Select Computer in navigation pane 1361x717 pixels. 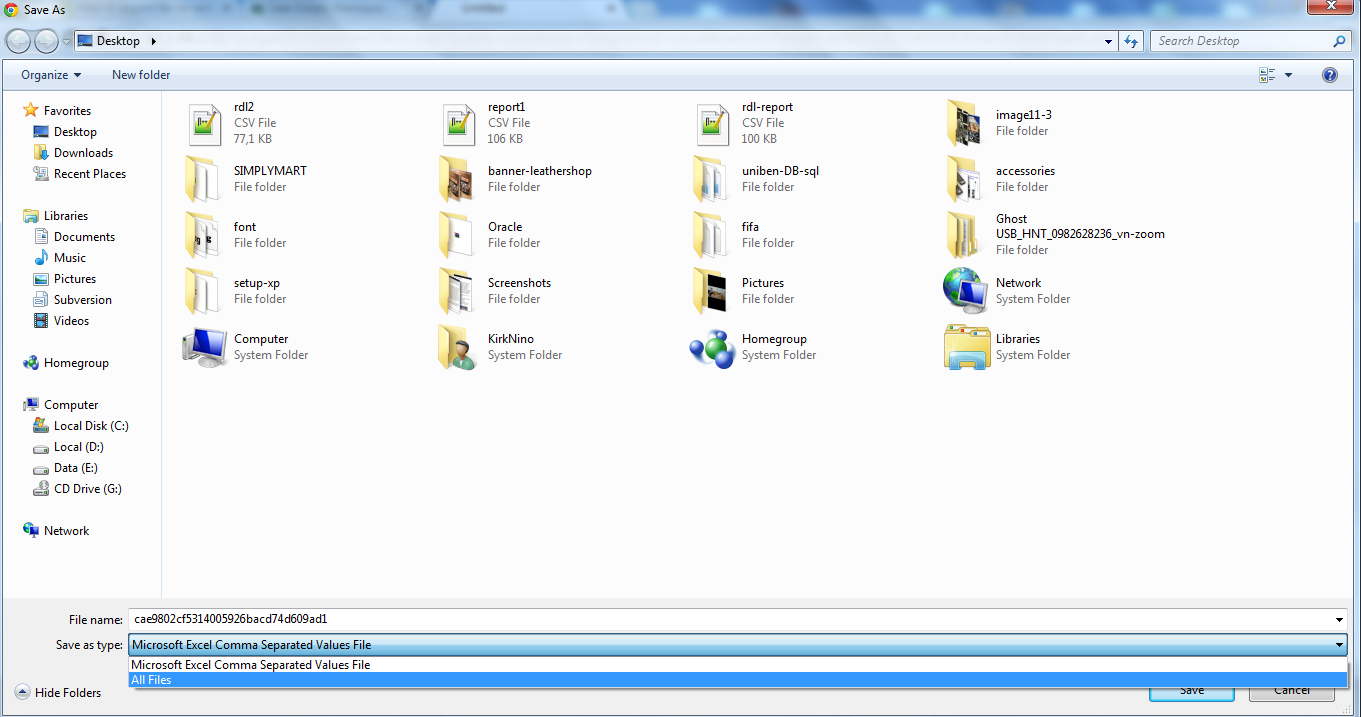point(71,405)
